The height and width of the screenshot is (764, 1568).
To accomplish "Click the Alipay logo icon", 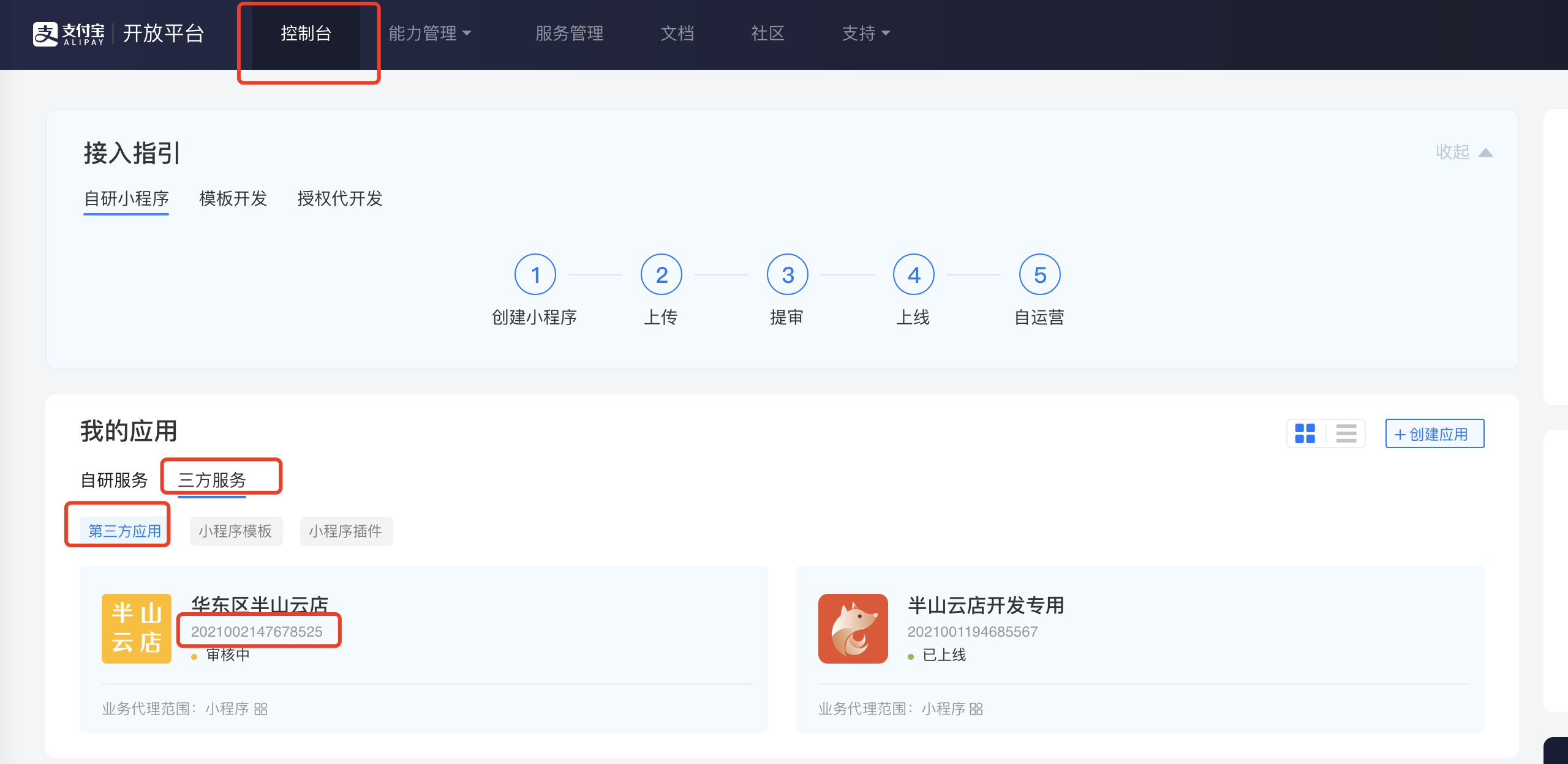I will (x=45, y=34).
